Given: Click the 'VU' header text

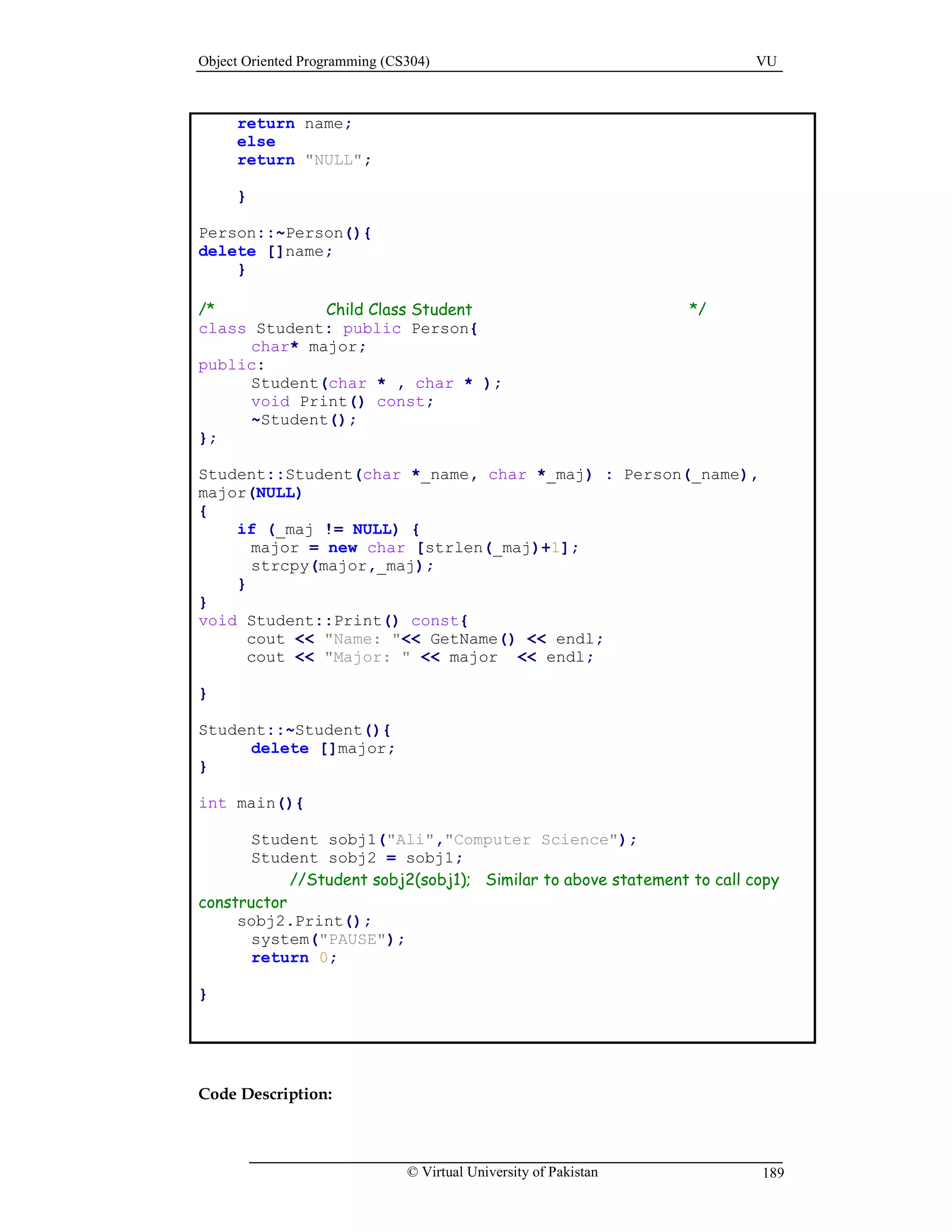Looking at the screenshot, I should [x=767, y=61].
